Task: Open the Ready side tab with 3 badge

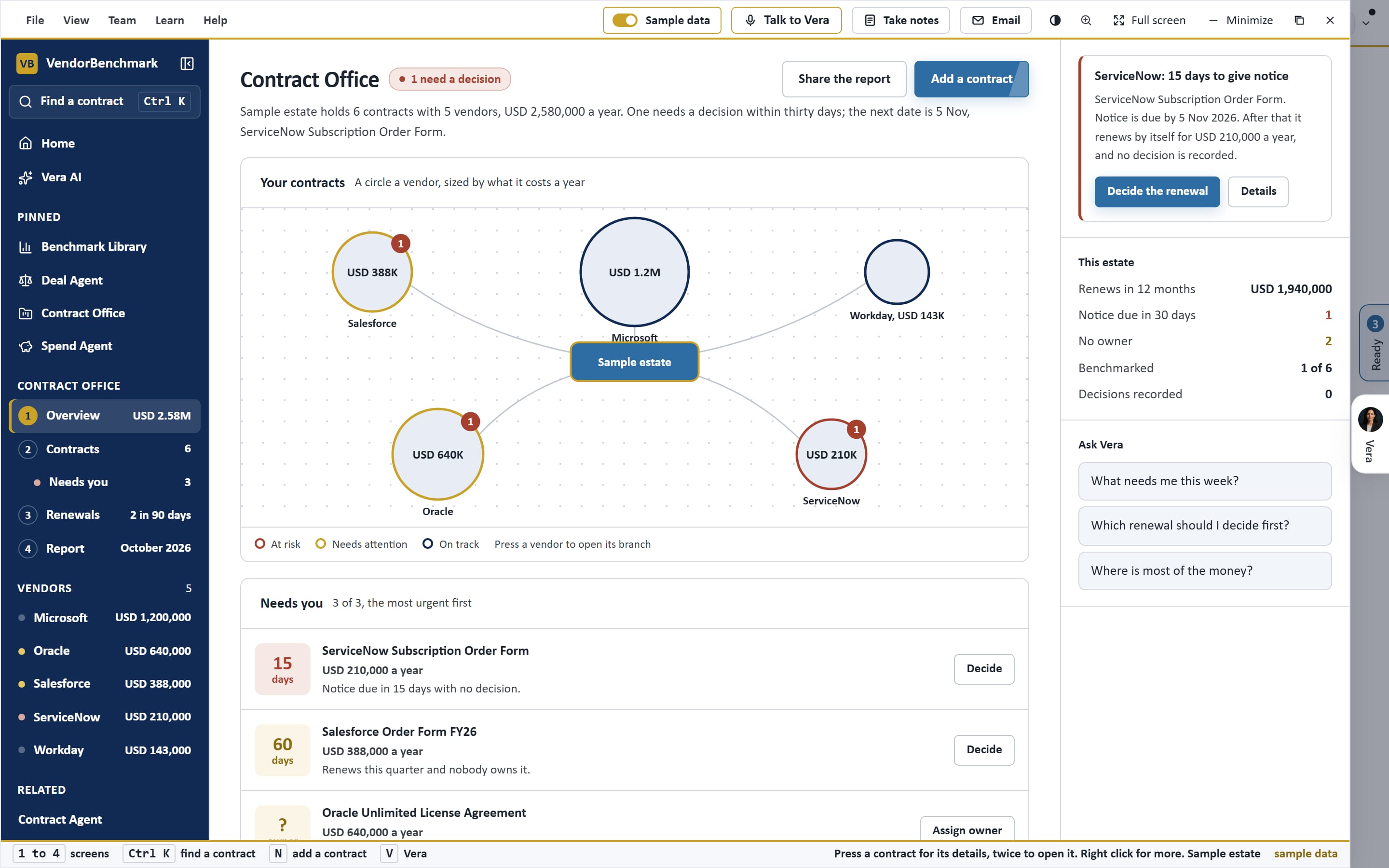Action: (1374, 343)
